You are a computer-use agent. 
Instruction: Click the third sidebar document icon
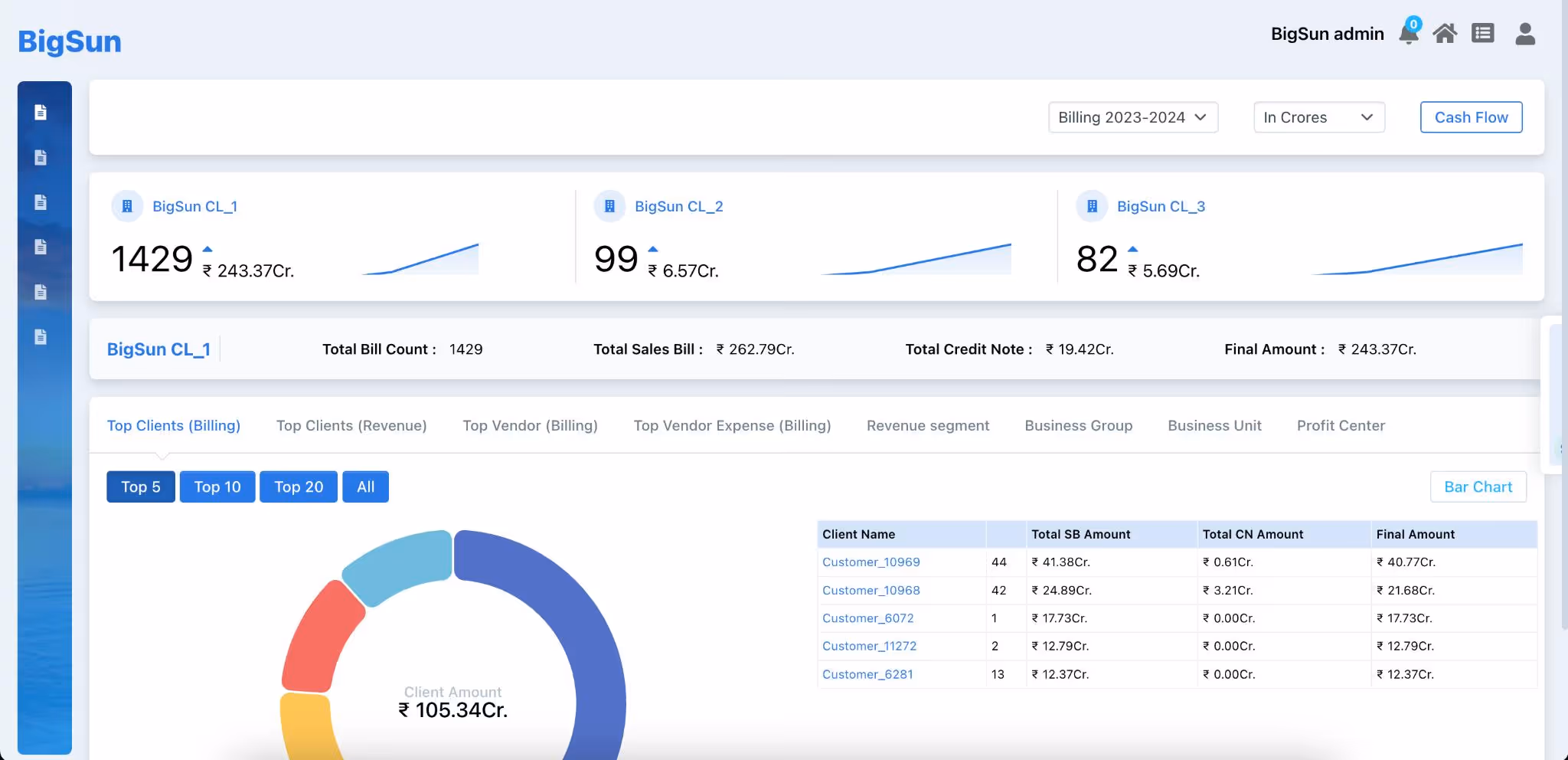point(41,202)
